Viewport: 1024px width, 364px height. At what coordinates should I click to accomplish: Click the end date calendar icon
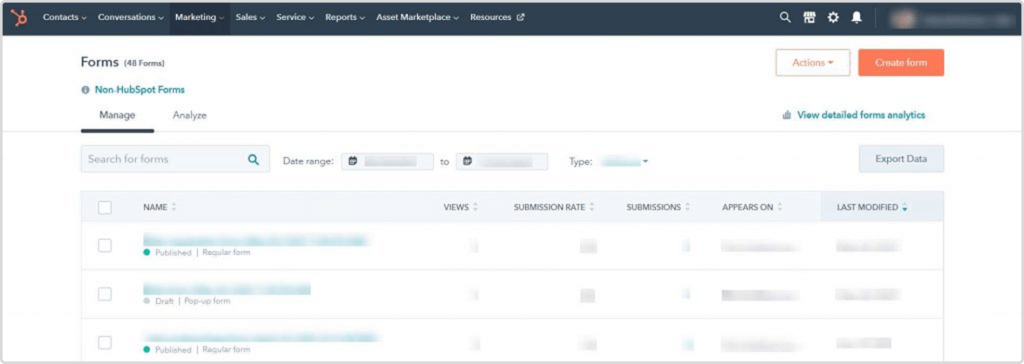click(x=468, y=161)
